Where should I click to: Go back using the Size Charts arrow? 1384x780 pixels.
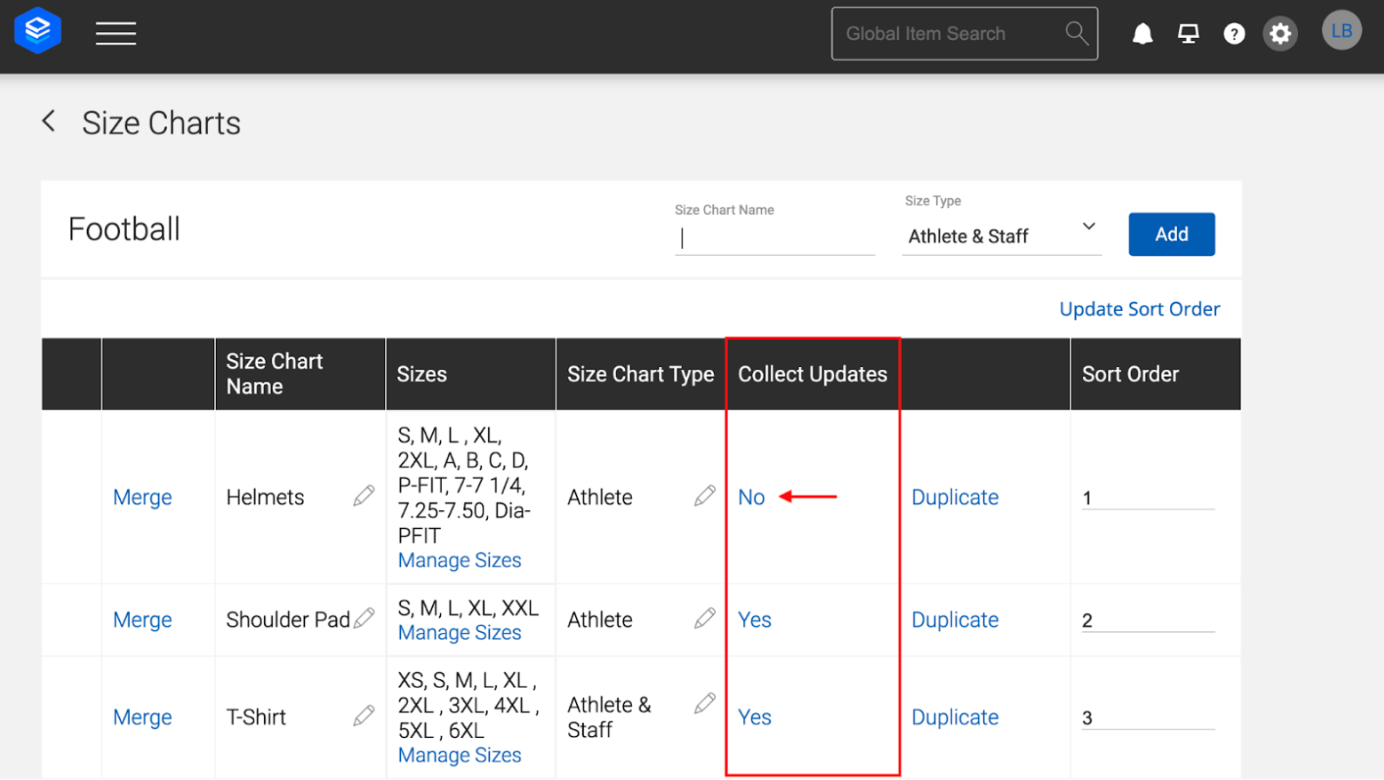48,122
